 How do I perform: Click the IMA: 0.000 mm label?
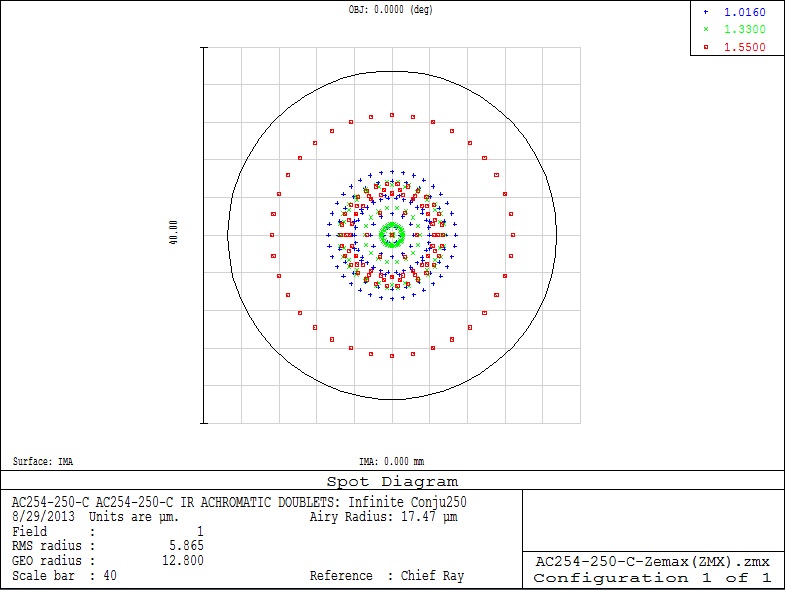391,461
